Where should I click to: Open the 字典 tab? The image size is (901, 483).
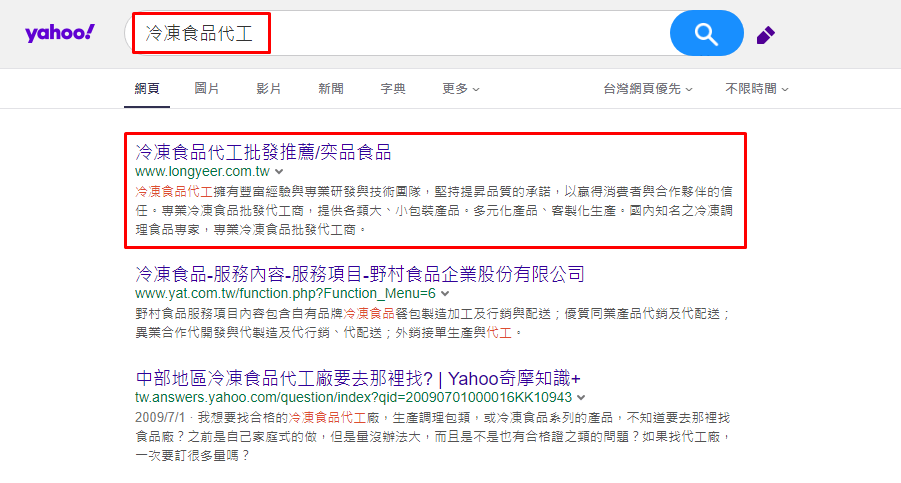[x=393, y=88]
